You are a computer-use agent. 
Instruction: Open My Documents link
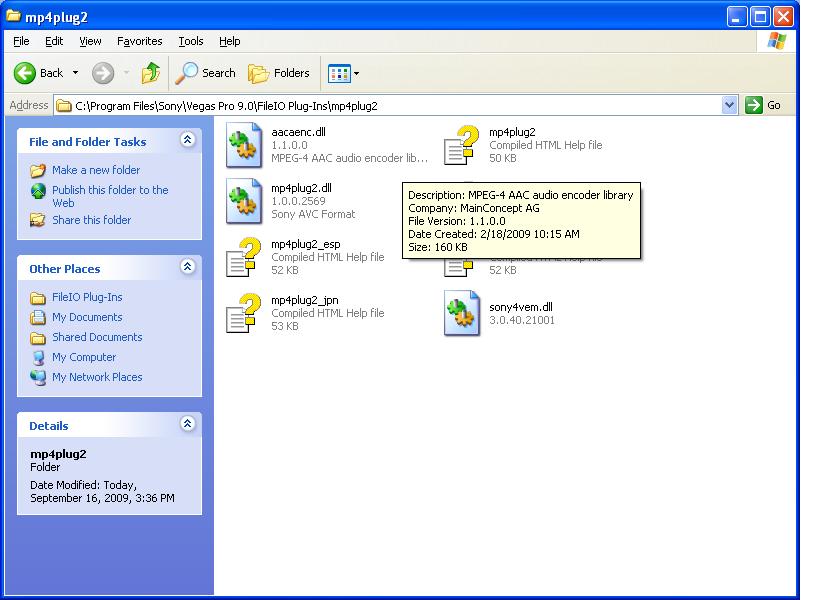click(x=87, y=317)
